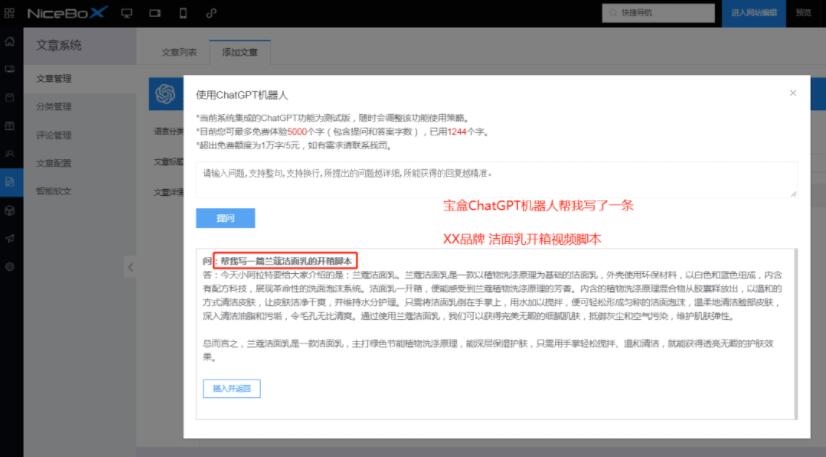Open the gift box icon in sidebar
The height and width of the screenshot is (457, 826).
9,126
